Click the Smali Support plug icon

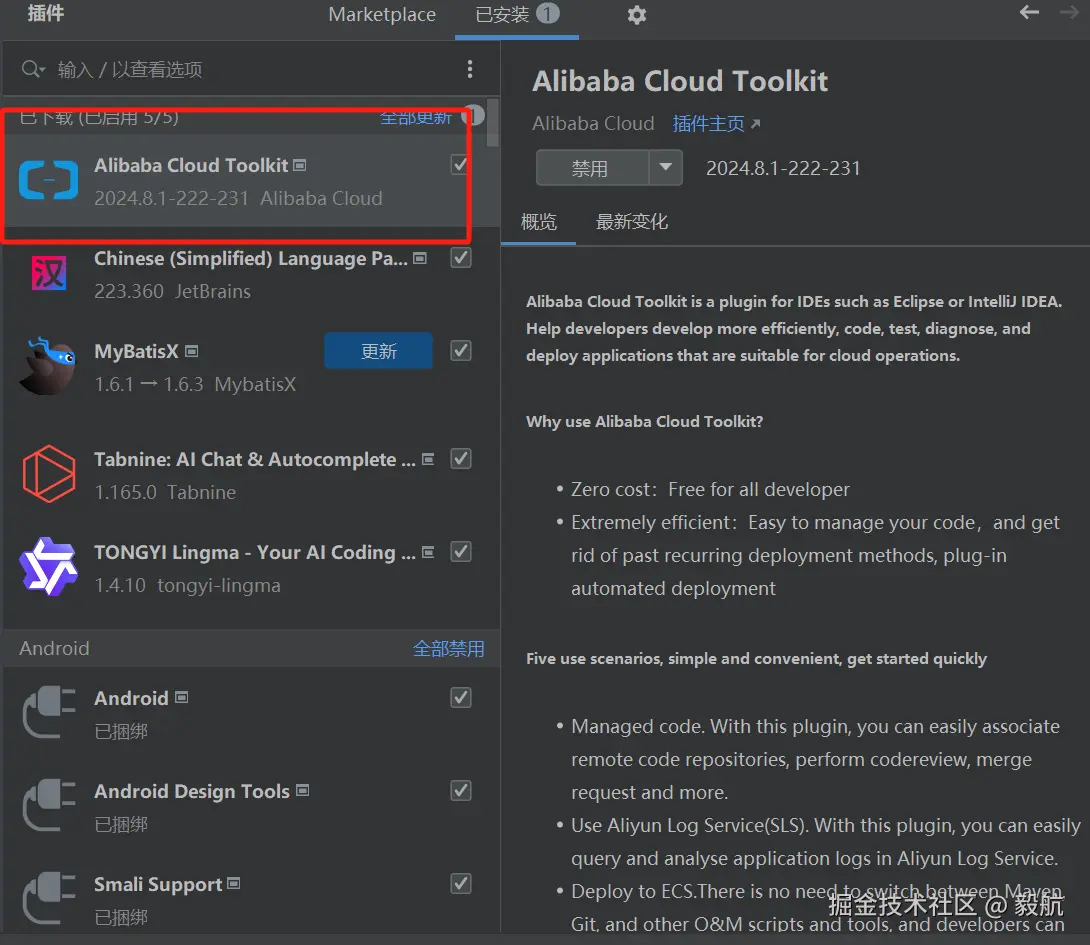pos(49,898)
